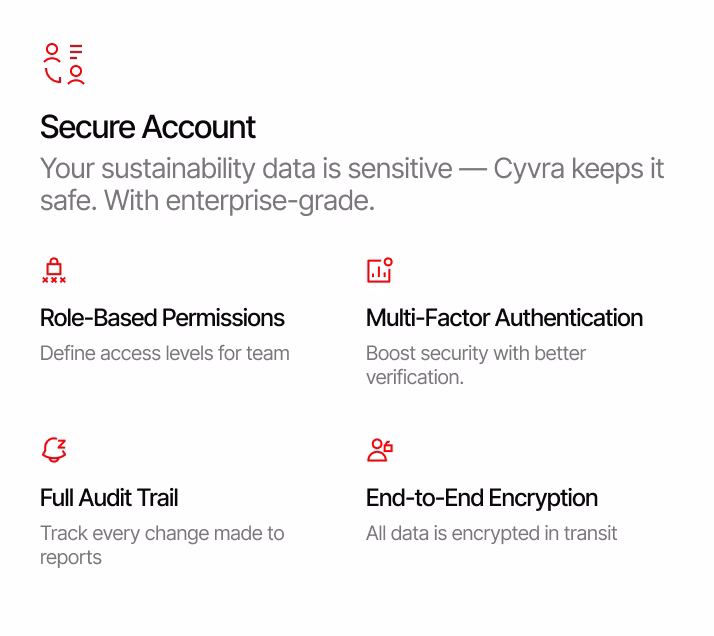The image size is (714, 636).
Task: Click the user accounts icon above Secure Account
Action: pos(64,63)
